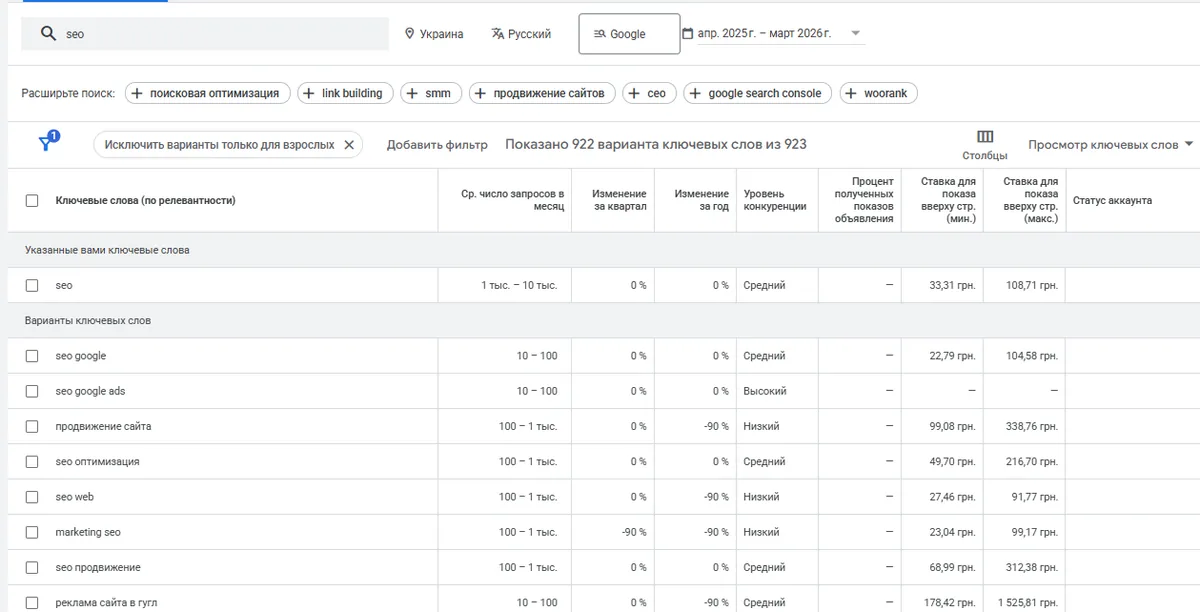Sort by Уровень конкуренции column header

(x=774, y=200)
